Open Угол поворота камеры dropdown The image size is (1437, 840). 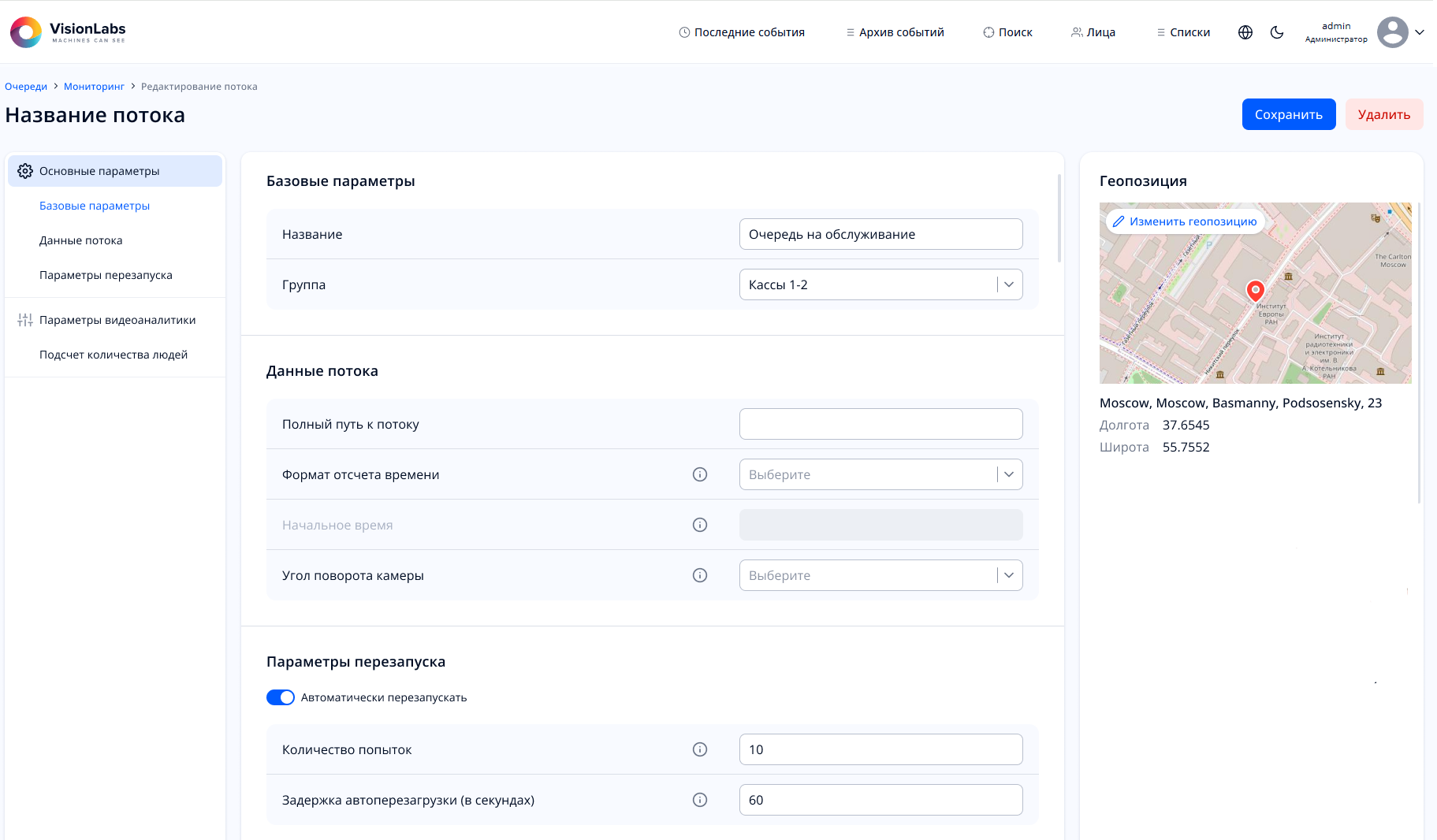click(x=880, y=575)
